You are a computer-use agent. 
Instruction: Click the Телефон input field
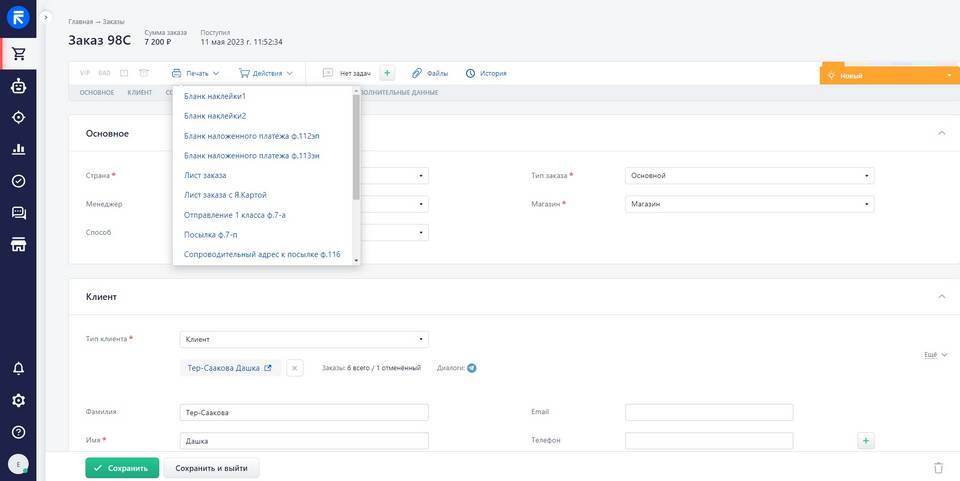pyautogui.click(x=709, y=441)
